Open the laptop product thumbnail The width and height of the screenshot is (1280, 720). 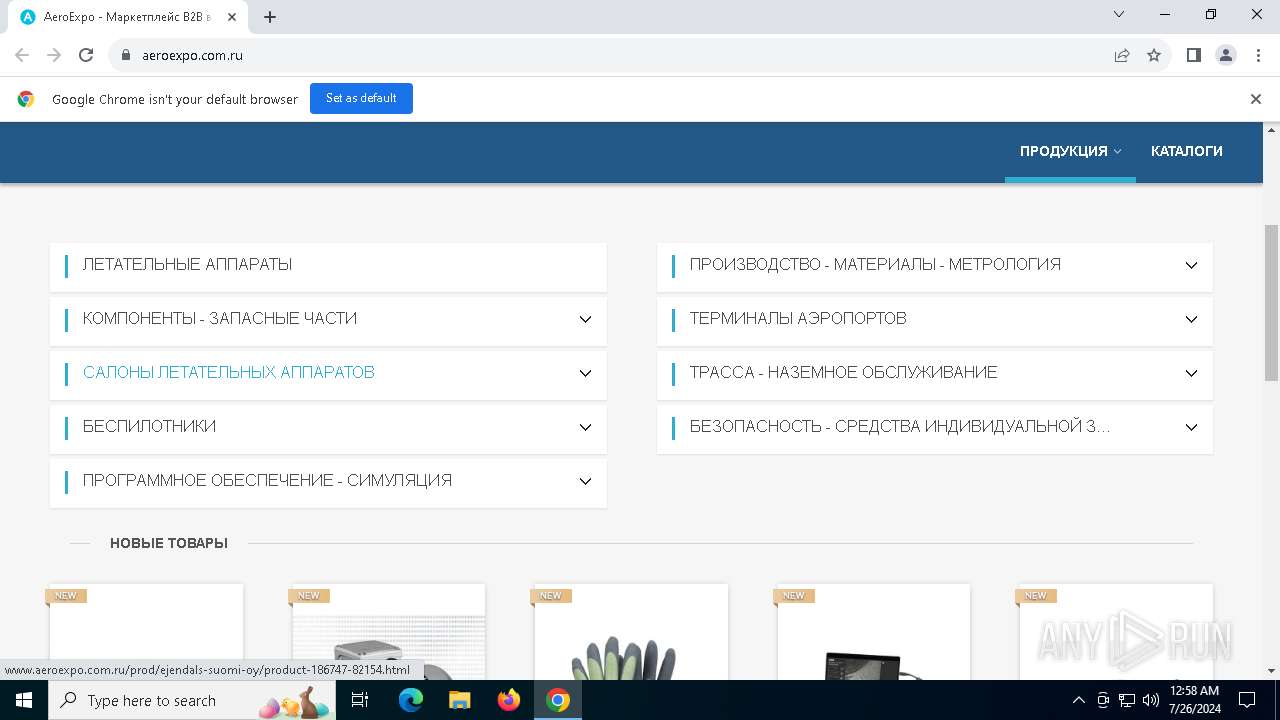pyautogui.click(x=874, y=632)
